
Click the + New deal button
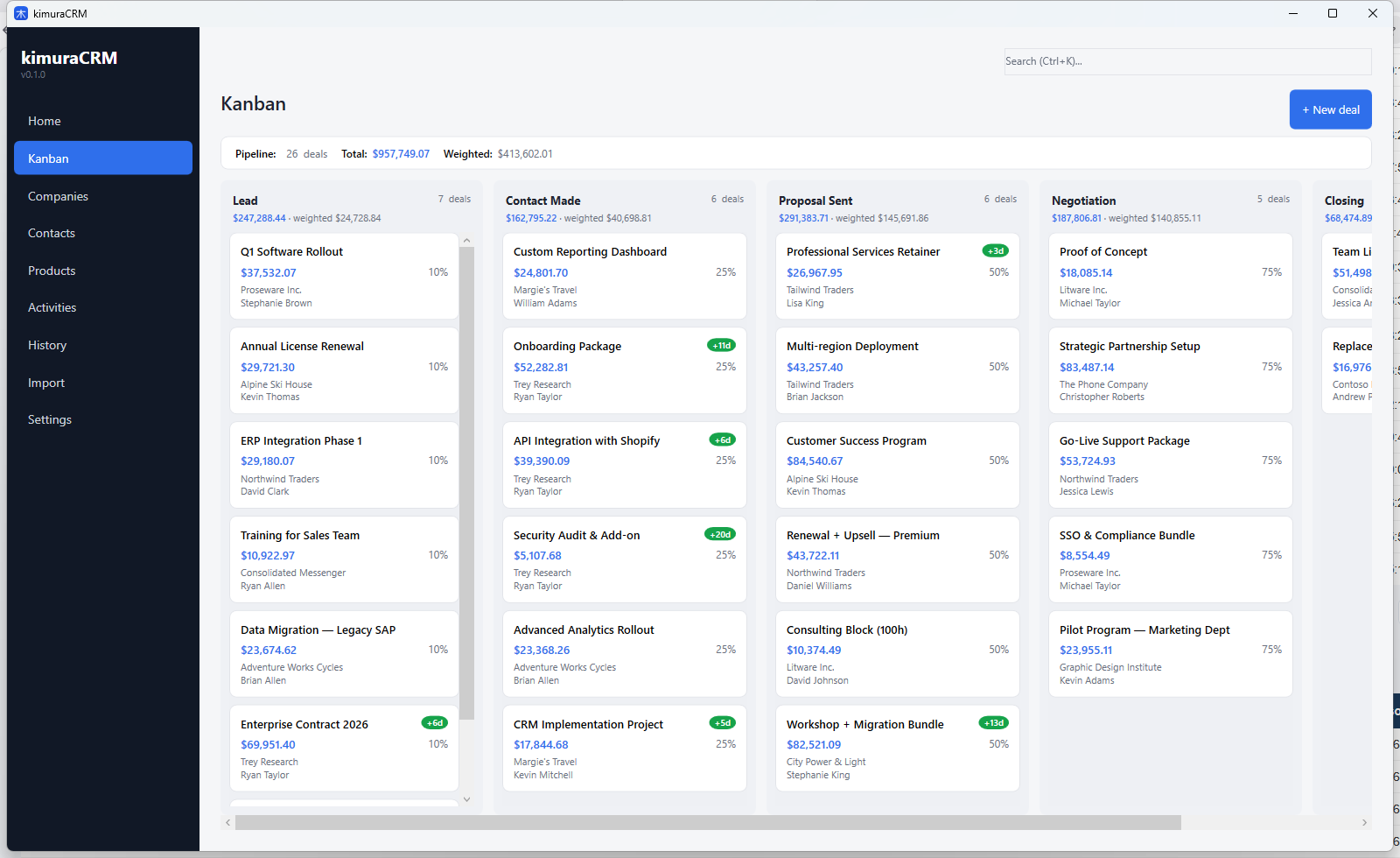click(x=1330, y=109)
